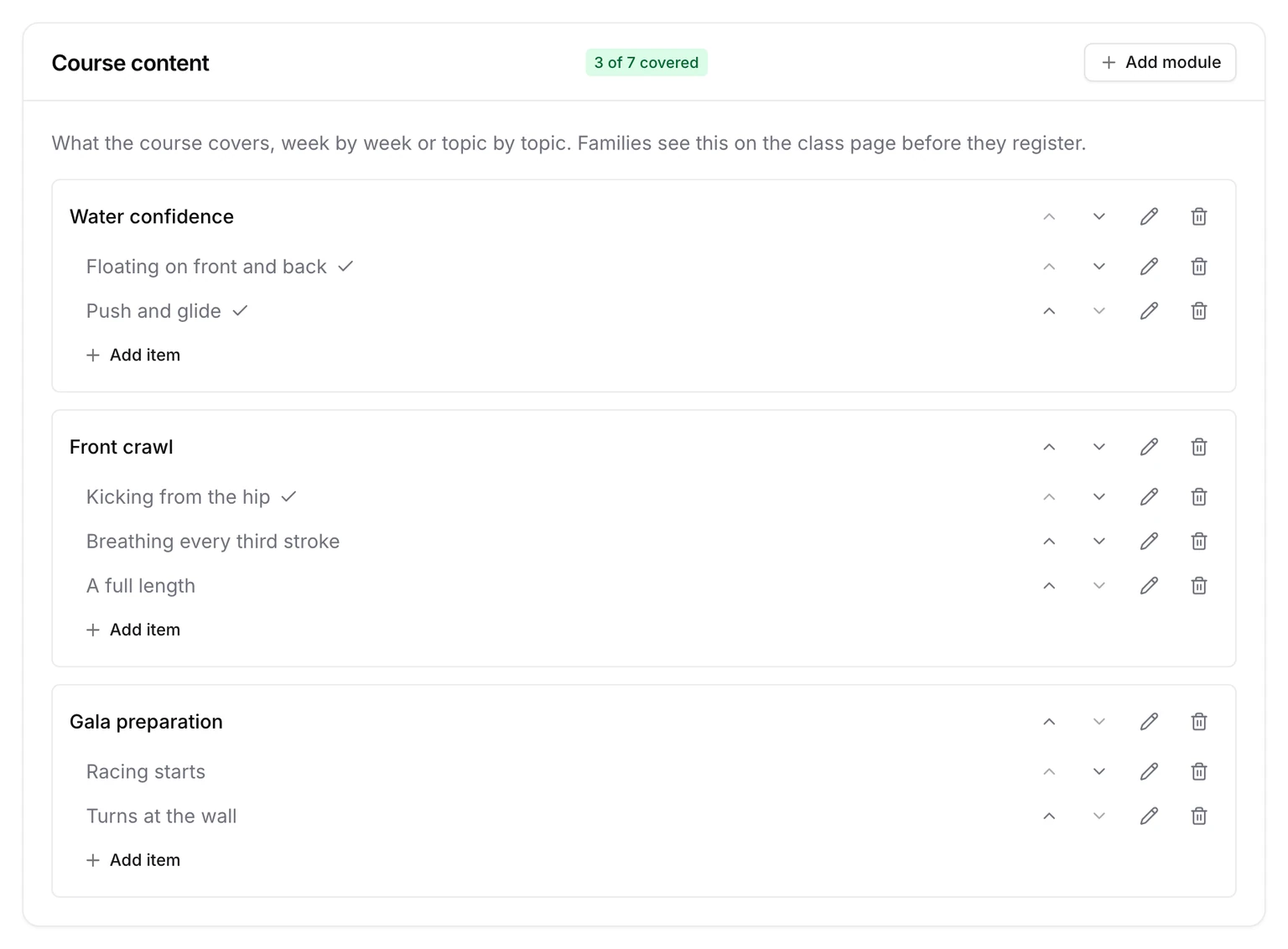Delete the Water confidence module
This screenshot has width=1288, height=949.
1199,216
